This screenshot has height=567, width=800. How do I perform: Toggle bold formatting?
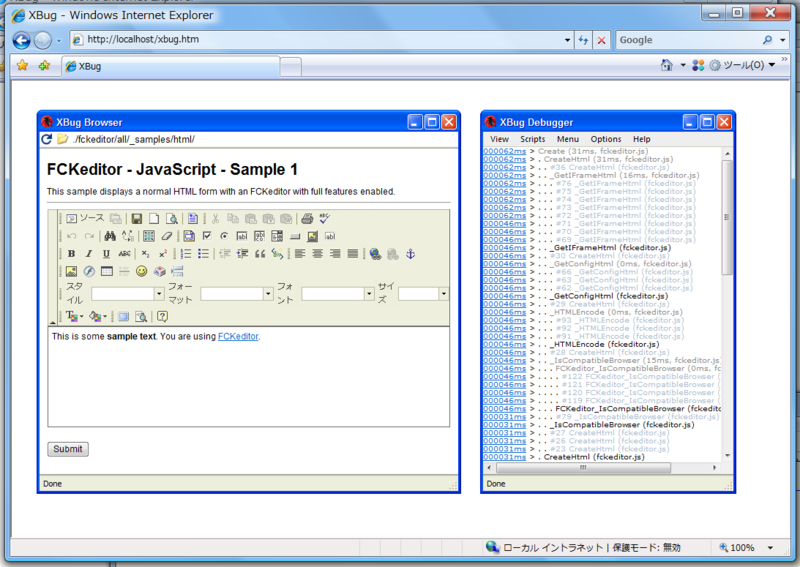(71, 254)
